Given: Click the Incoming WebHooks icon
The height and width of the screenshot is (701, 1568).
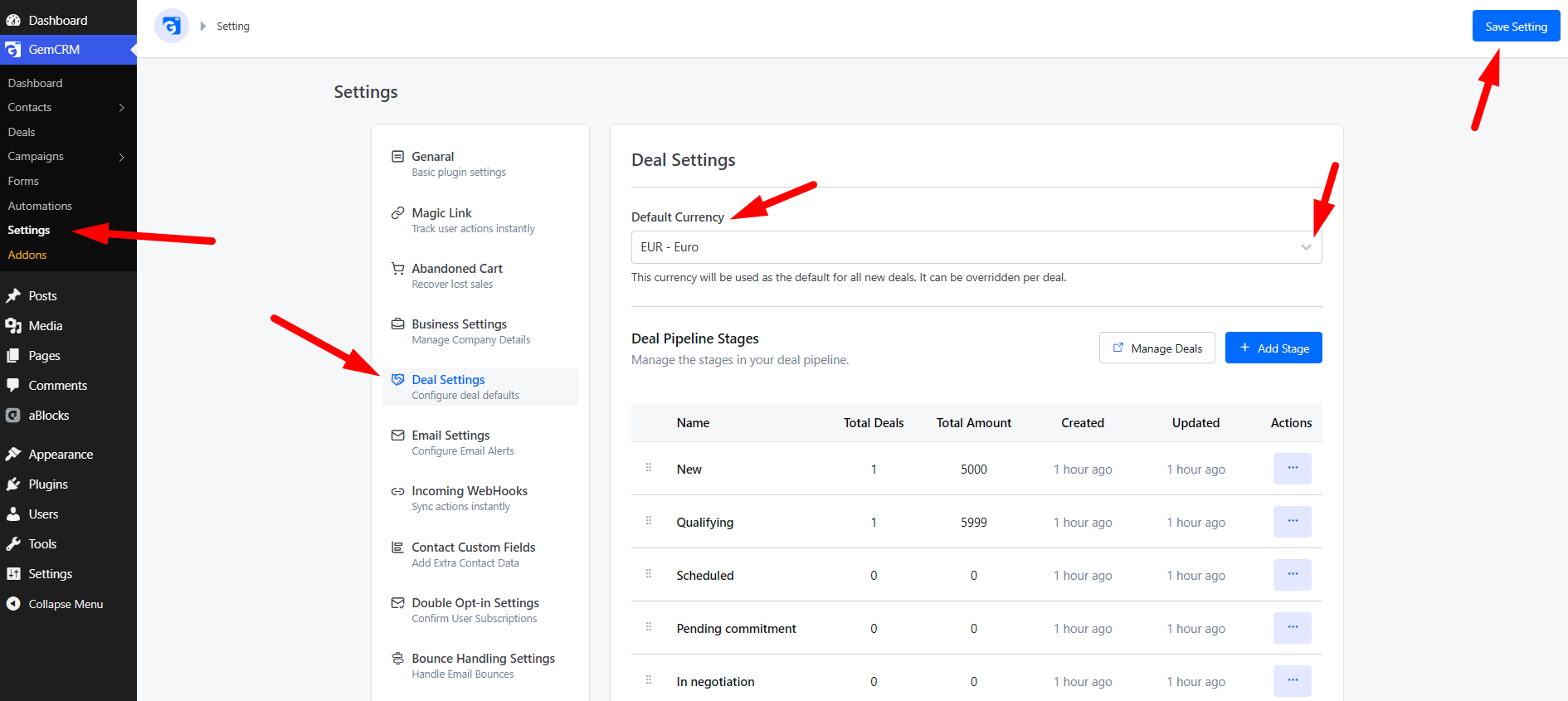Looking at the screenshot, I should 397,491.
